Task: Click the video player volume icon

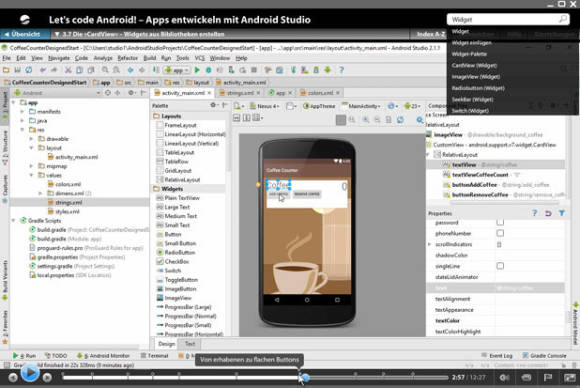Action: (504, 378)
